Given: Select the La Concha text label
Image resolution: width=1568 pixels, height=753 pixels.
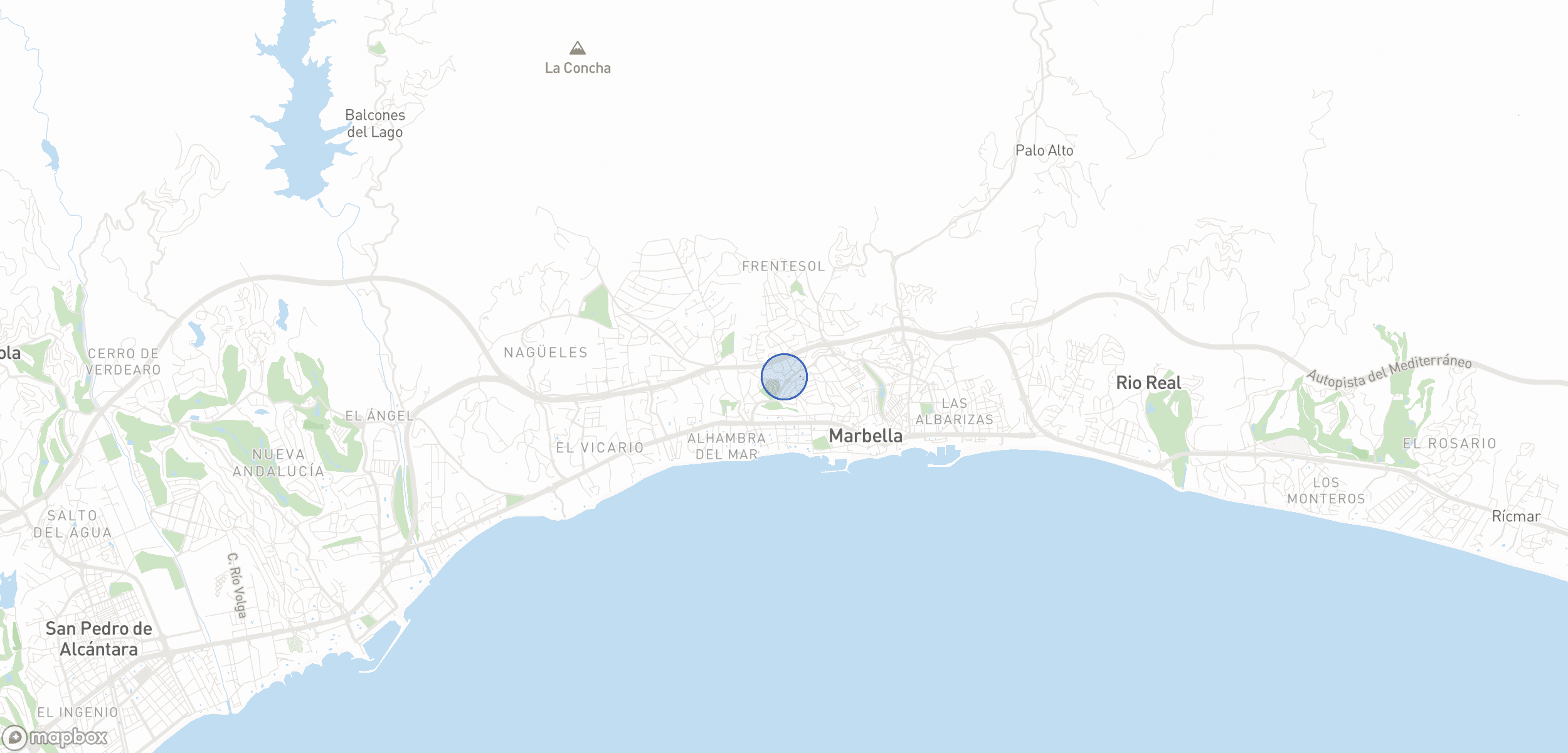Looking at the screenshot, I should [578, 68].
